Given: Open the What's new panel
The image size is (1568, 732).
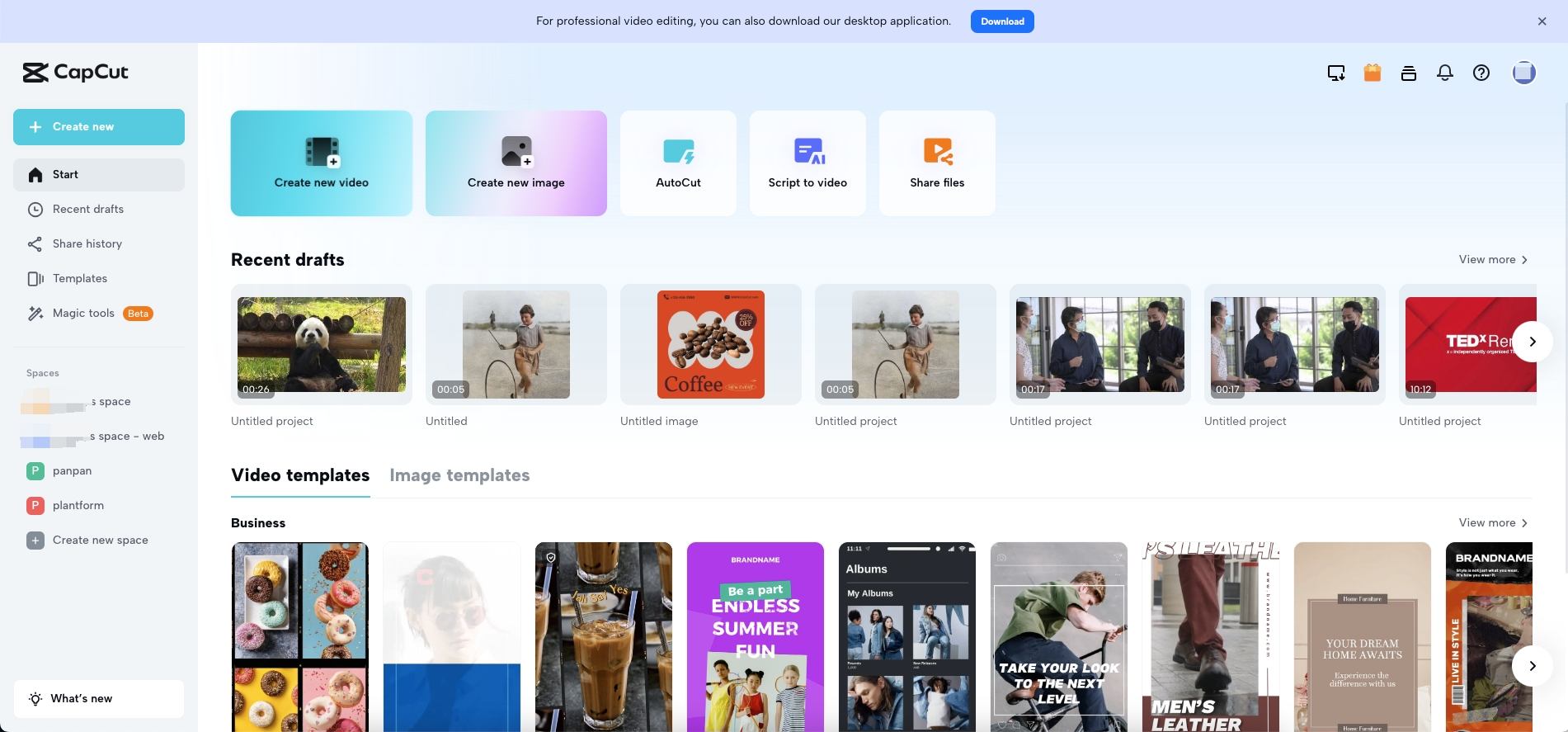Looking at the screenshot, I should coord(99,699).
